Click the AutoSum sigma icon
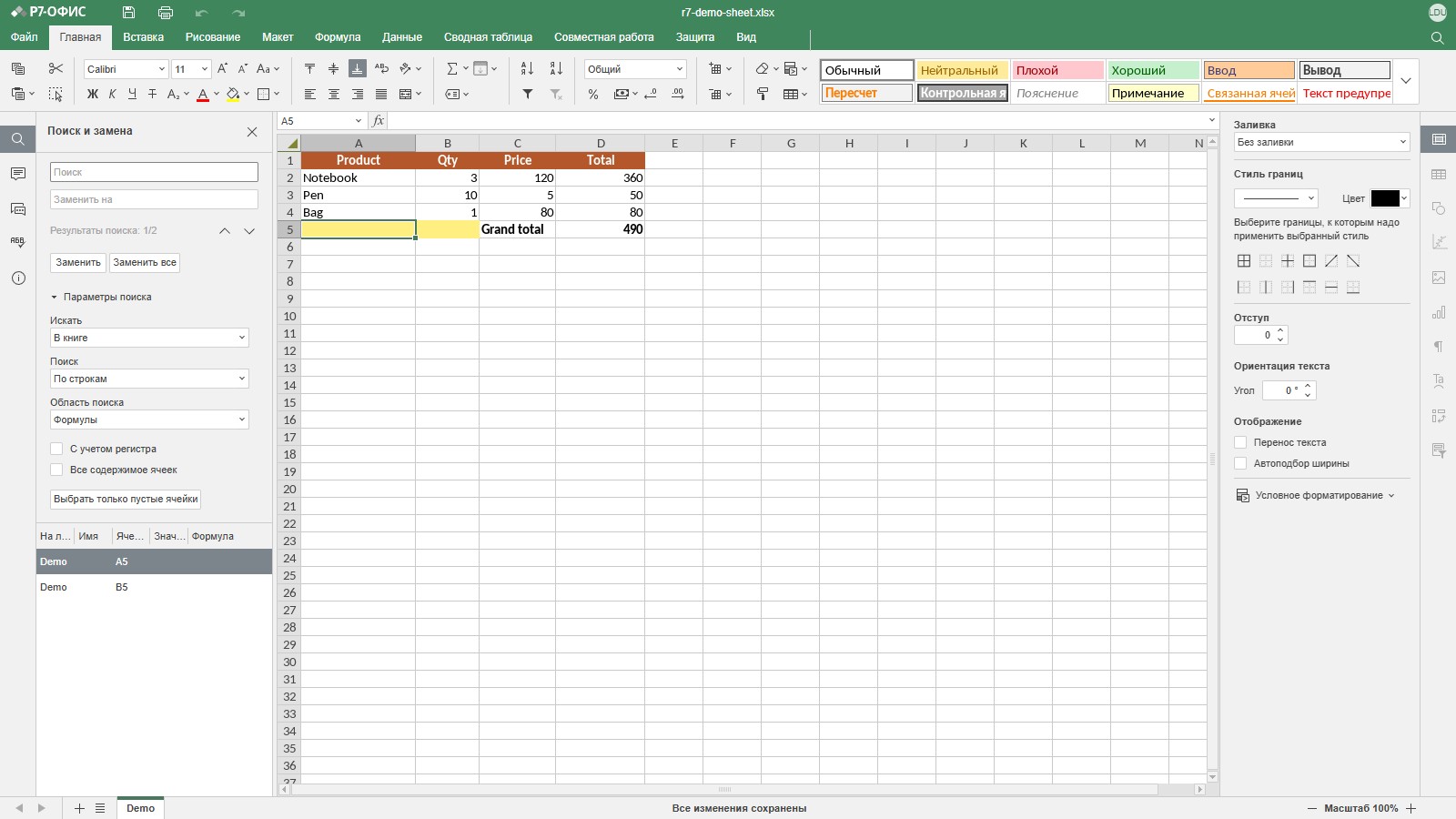The height and width of the screenshot is (819, 1456). pos(452,69)
